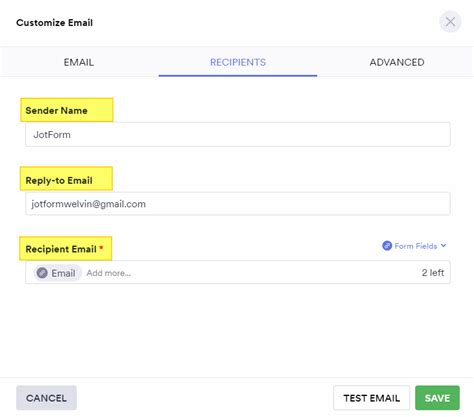Click the pencil icon in Email chip
The height and width of the screenshot is (417, 474).
coord(42,273)
